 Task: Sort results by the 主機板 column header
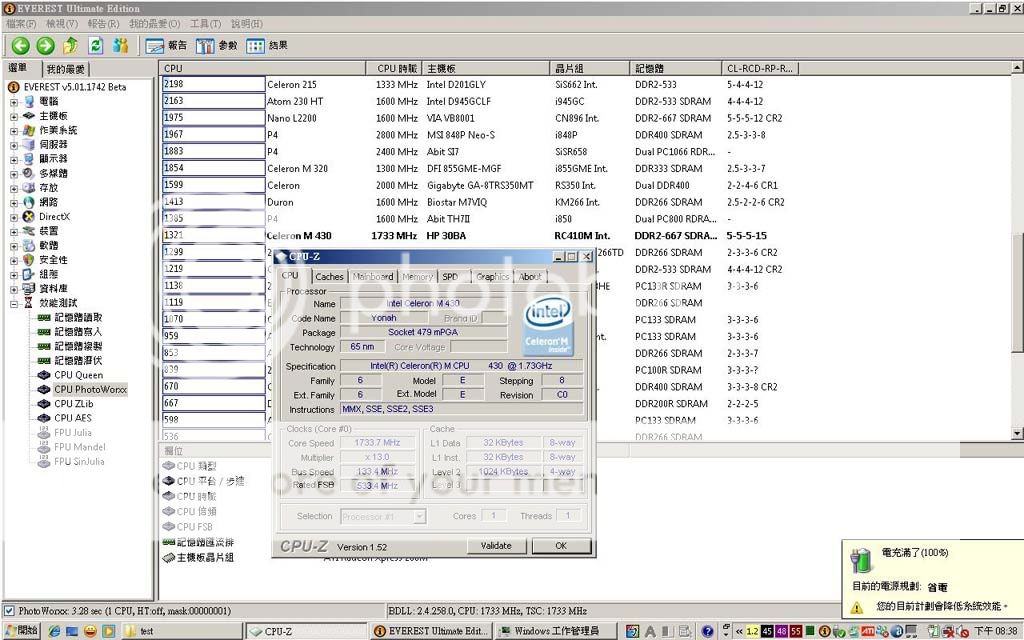487,69
